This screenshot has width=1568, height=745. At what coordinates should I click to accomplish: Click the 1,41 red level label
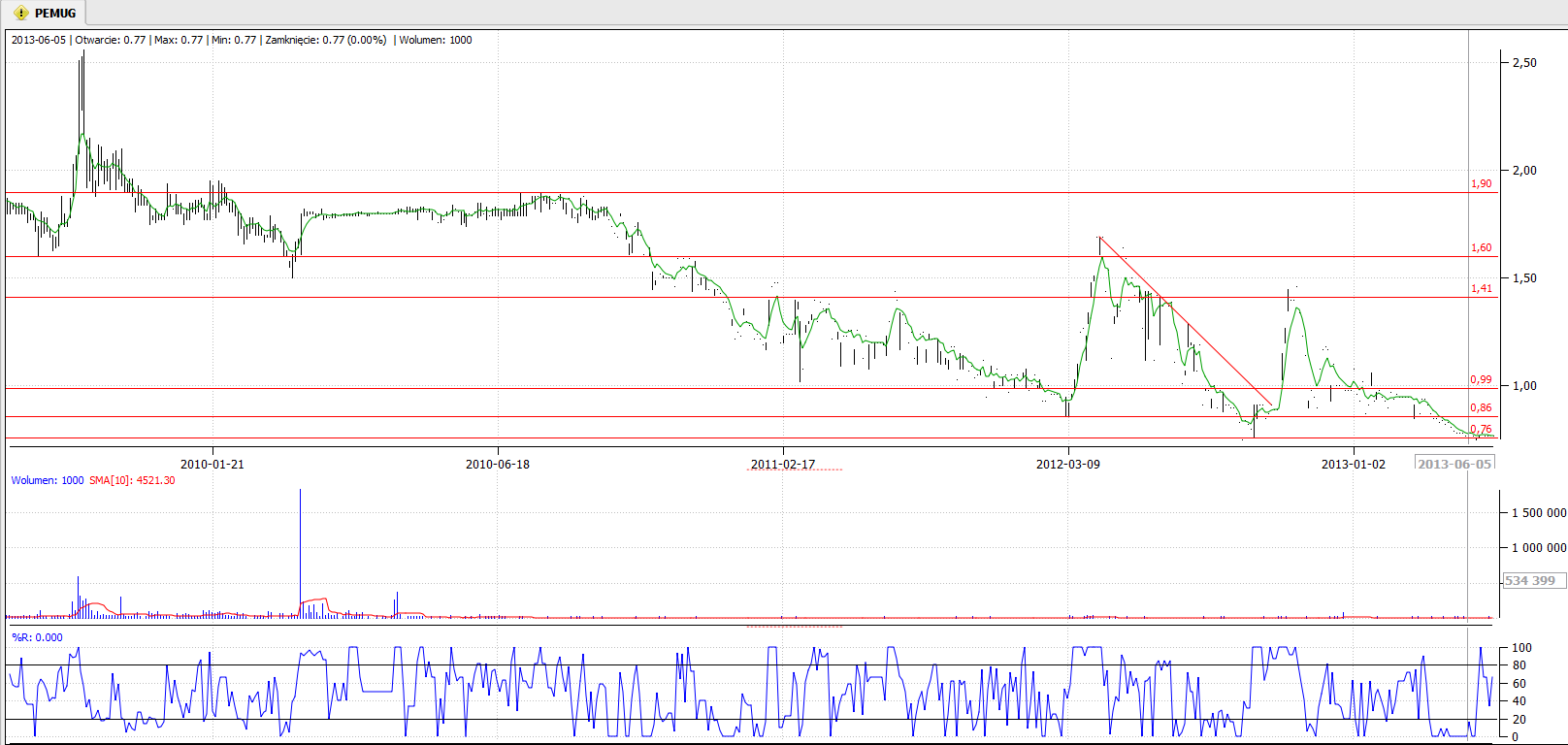click(1481, 288)
